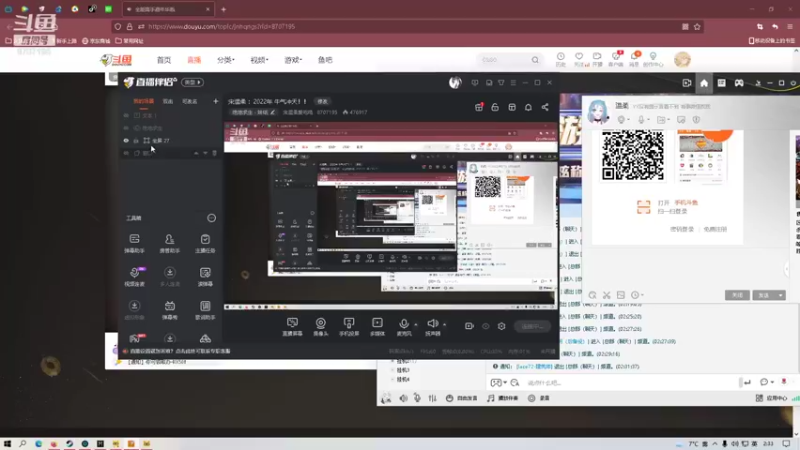Viewport: 800px width, 450px height.
Task: Click the unlock padlock icon in 直播伴侣
Action: coord(495,107)
